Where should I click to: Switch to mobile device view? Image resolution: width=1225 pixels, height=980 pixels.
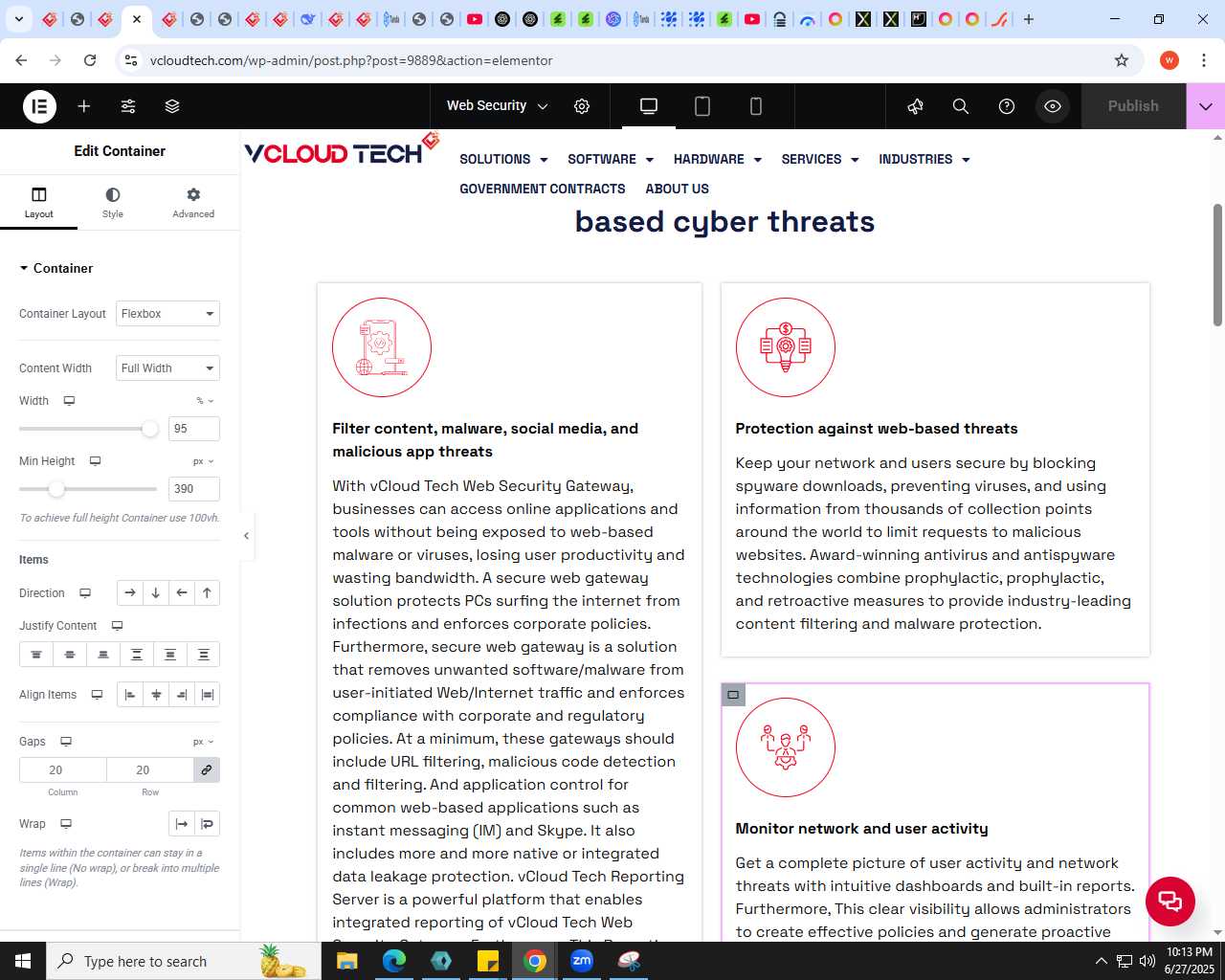(x=756, y=106)
